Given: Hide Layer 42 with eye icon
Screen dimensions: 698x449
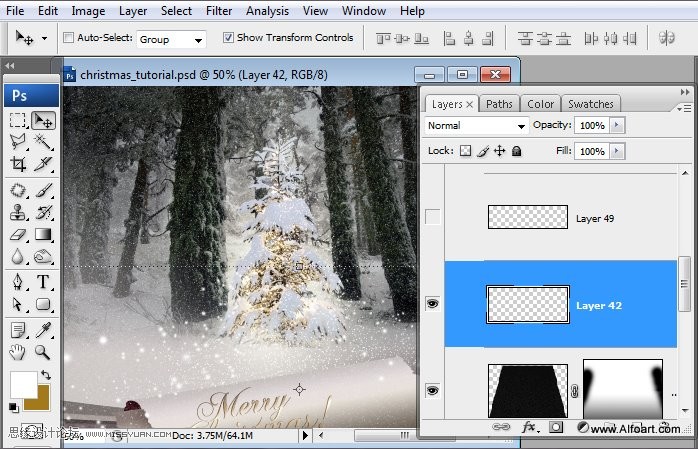Looking at the screenshot, I should click(x=433, y=304).
